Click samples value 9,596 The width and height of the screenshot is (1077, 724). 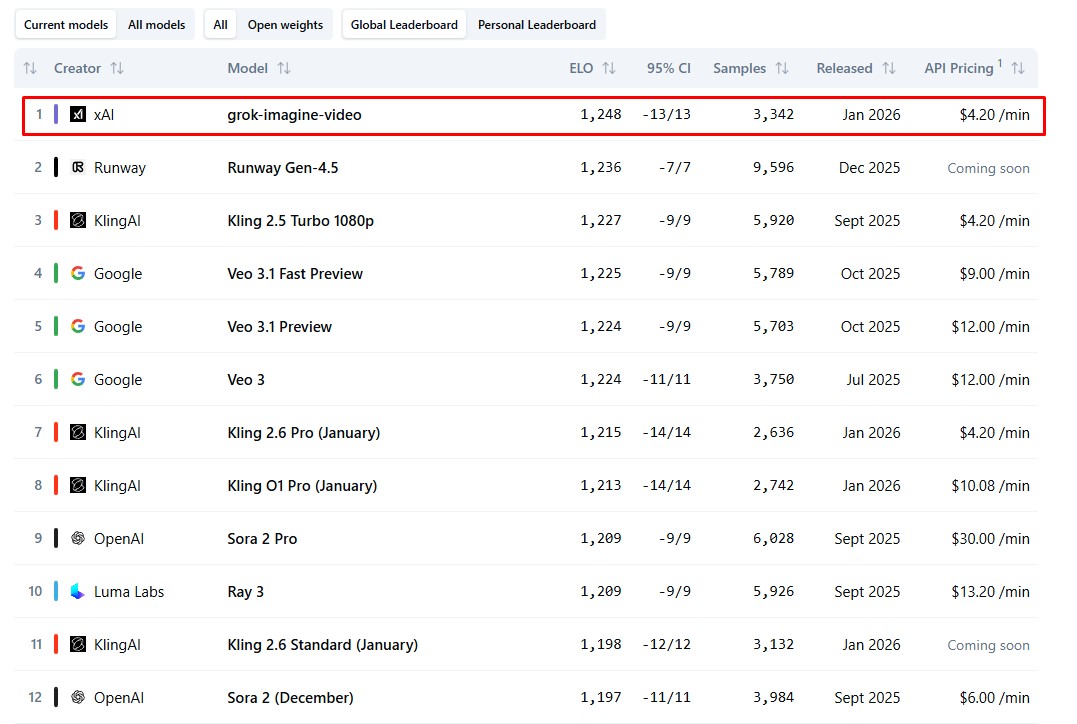click(773, 168)
